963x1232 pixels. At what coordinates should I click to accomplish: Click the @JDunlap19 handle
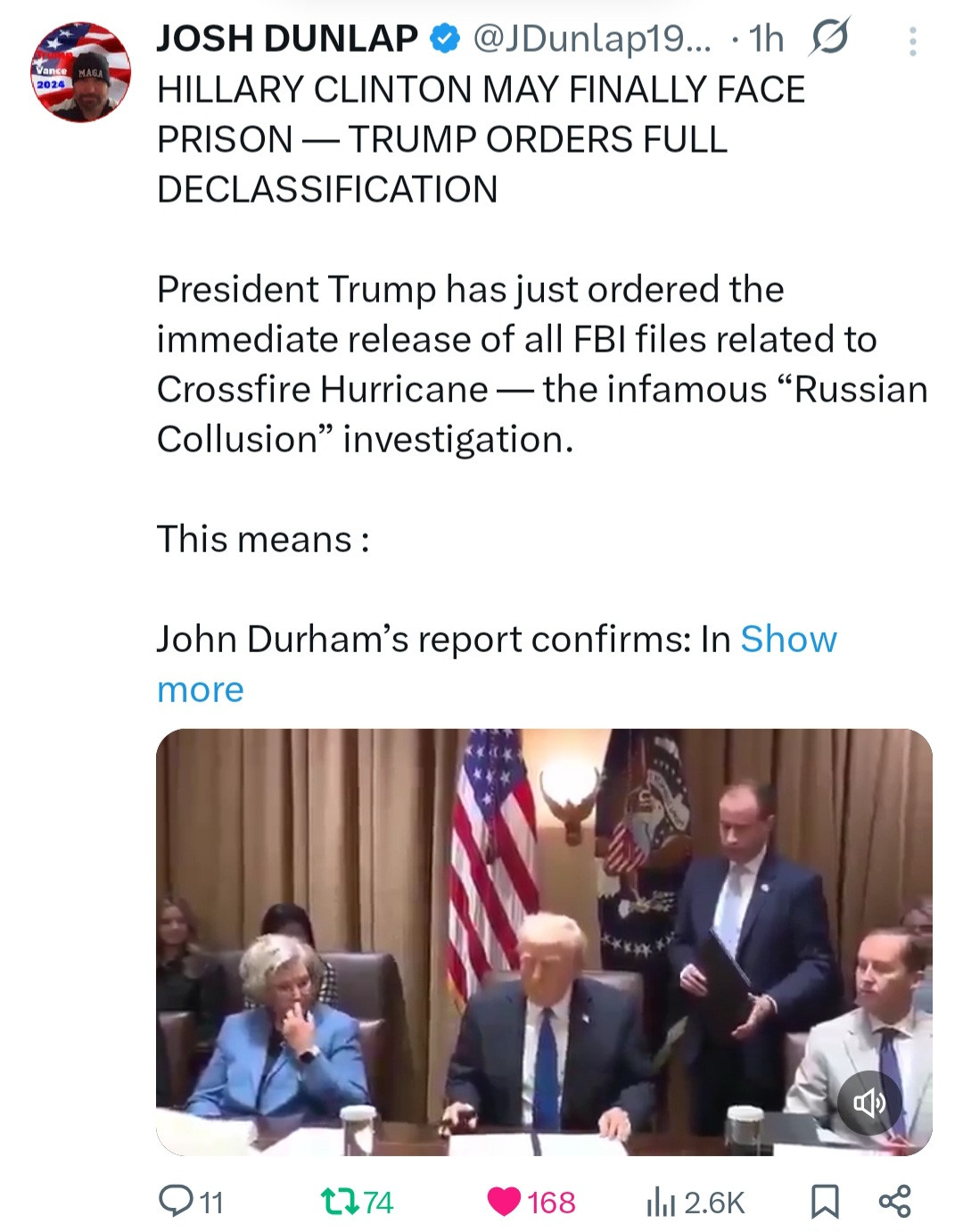[x=591, y=38]
